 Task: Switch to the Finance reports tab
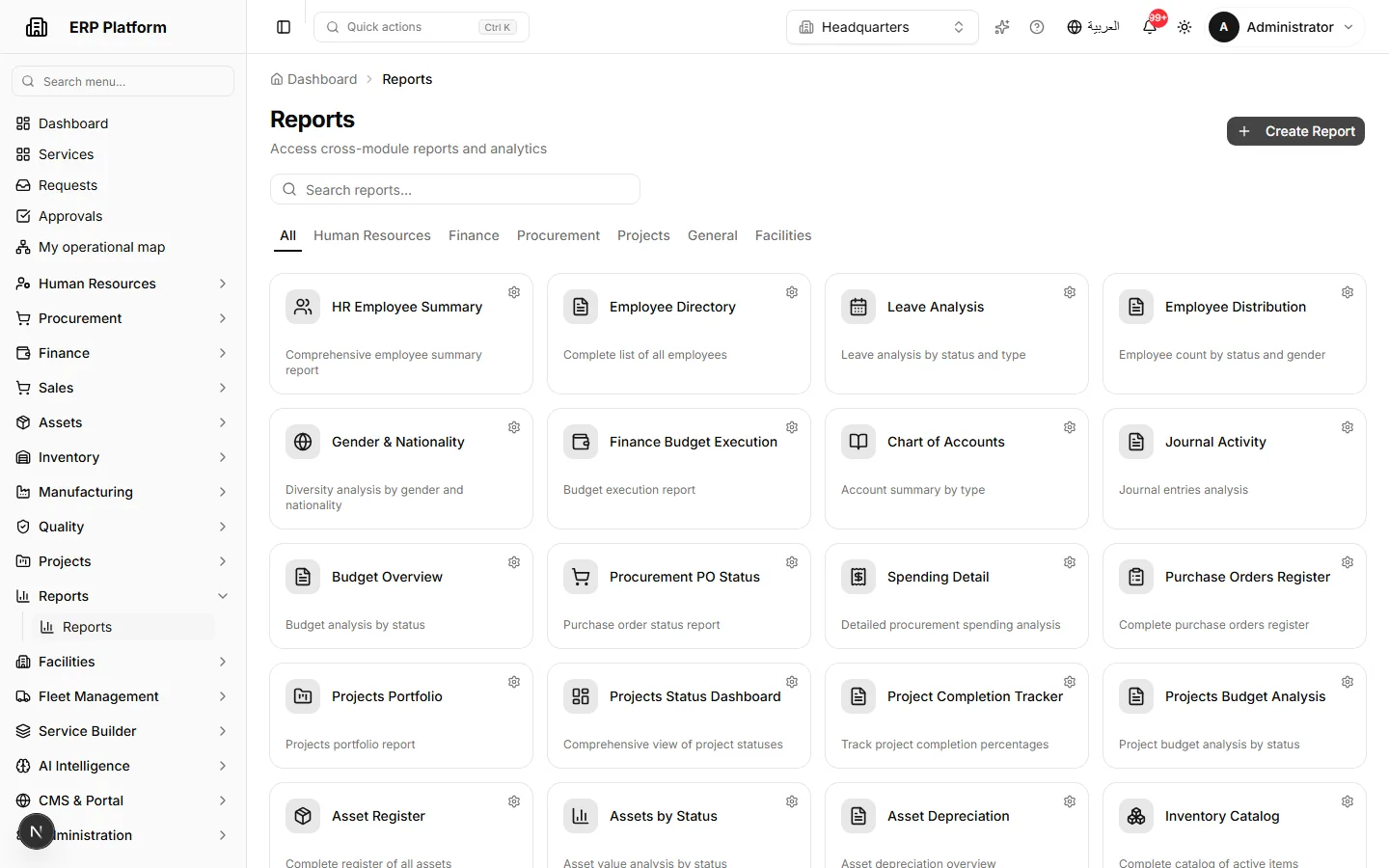474,235
